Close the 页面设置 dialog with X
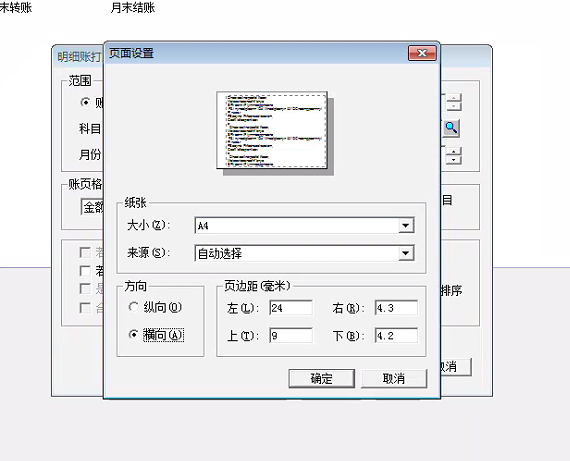The height and width of the screenshot is (461, 570). coord(422,53)
